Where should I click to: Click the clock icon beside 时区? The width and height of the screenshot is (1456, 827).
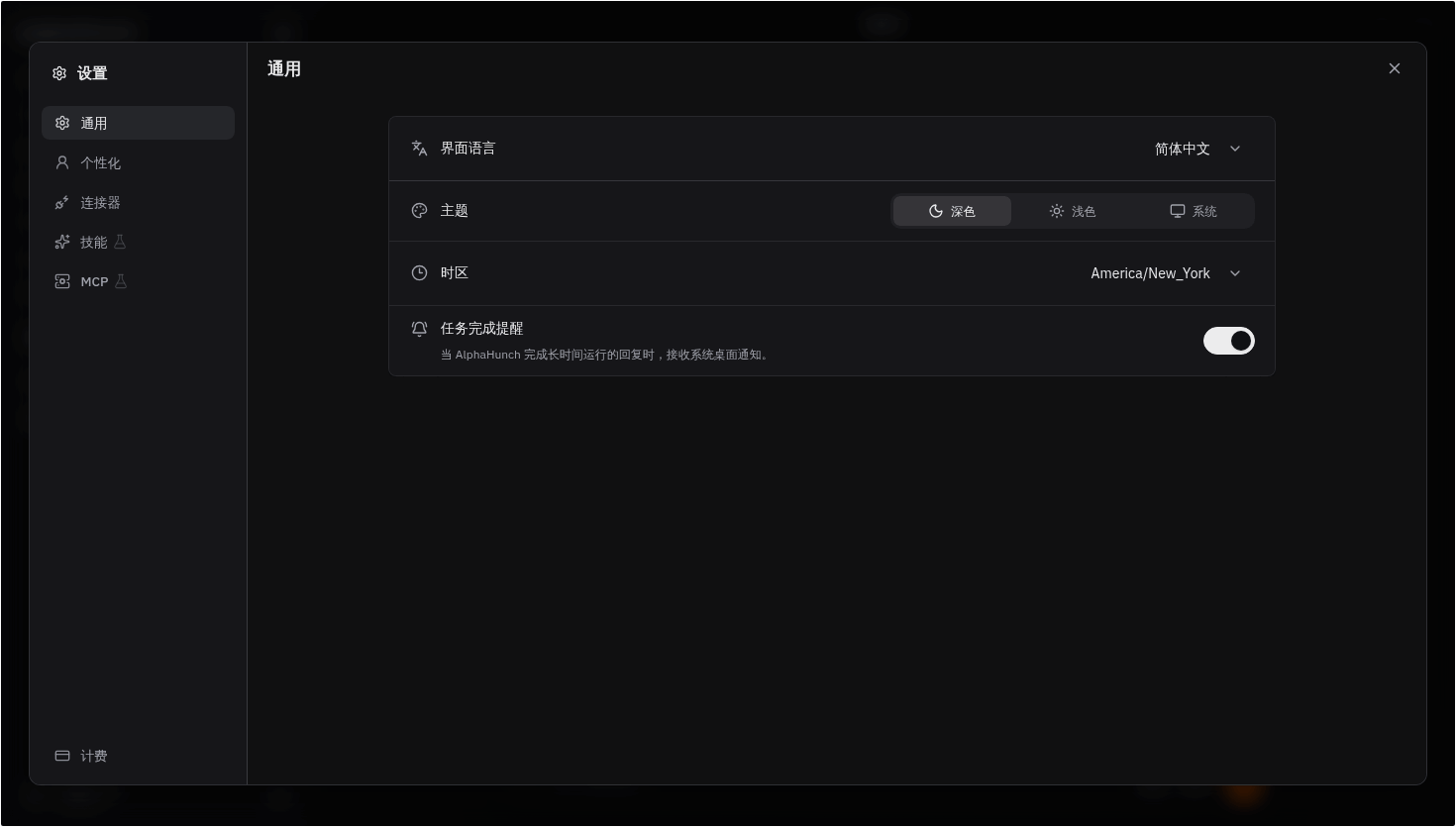click(x=419, y=272)
